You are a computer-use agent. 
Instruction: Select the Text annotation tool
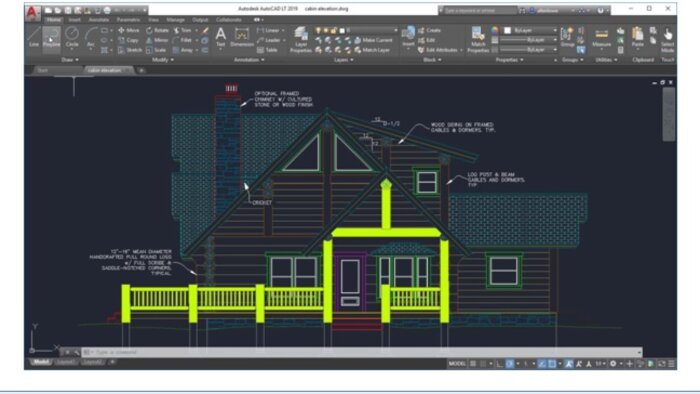[x=221, y=37]
